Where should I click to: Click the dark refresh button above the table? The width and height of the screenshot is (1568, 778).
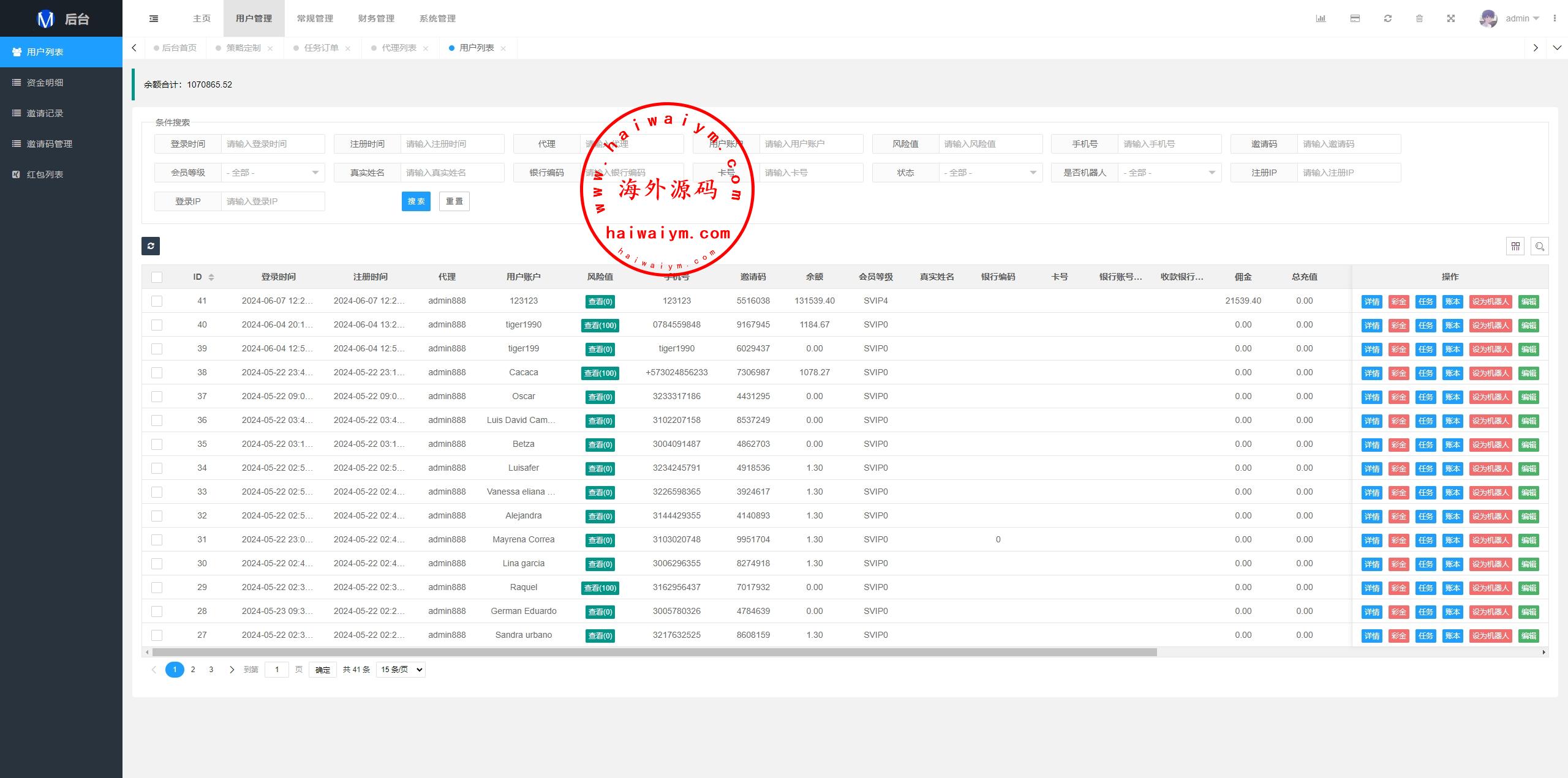click(151, 246)
